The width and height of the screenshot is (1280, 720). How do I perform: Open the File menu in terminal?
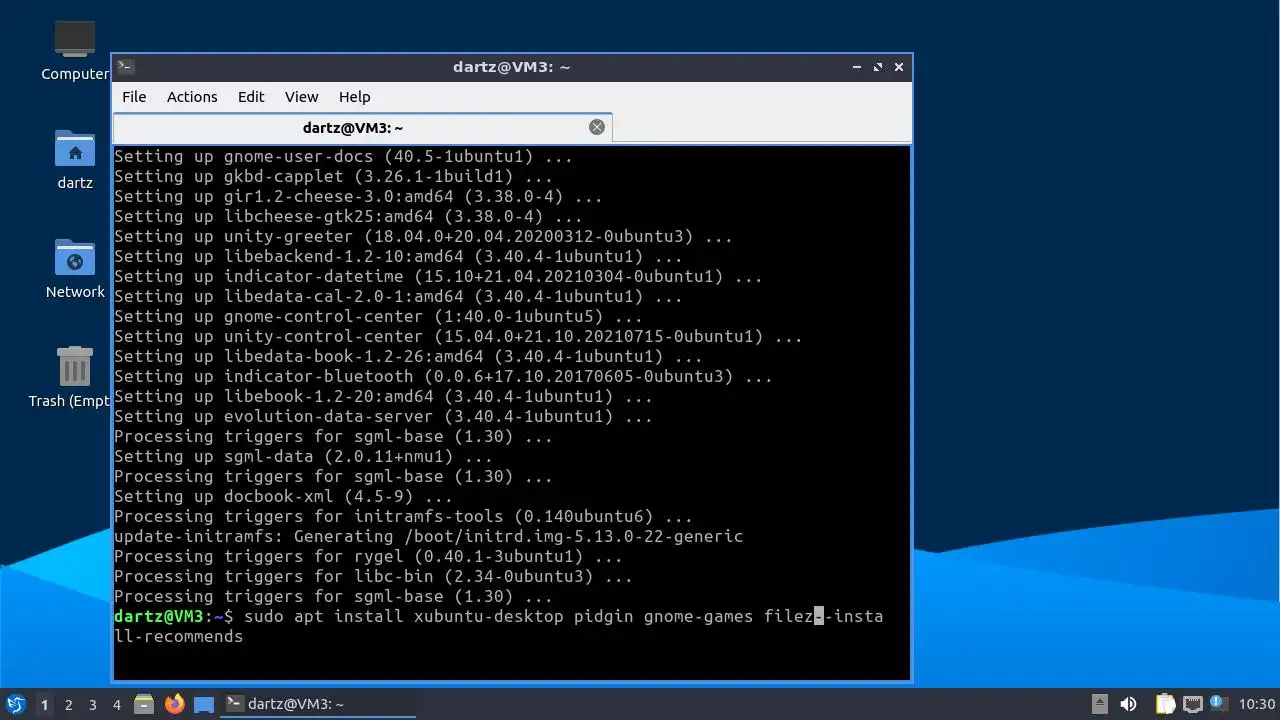tap(134, 97)
